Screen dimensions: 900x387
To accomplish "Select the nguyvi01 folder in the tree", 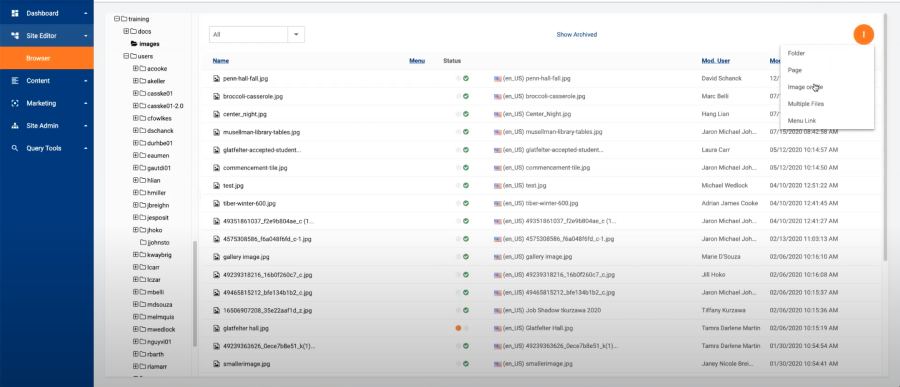I will click(159, 342).
